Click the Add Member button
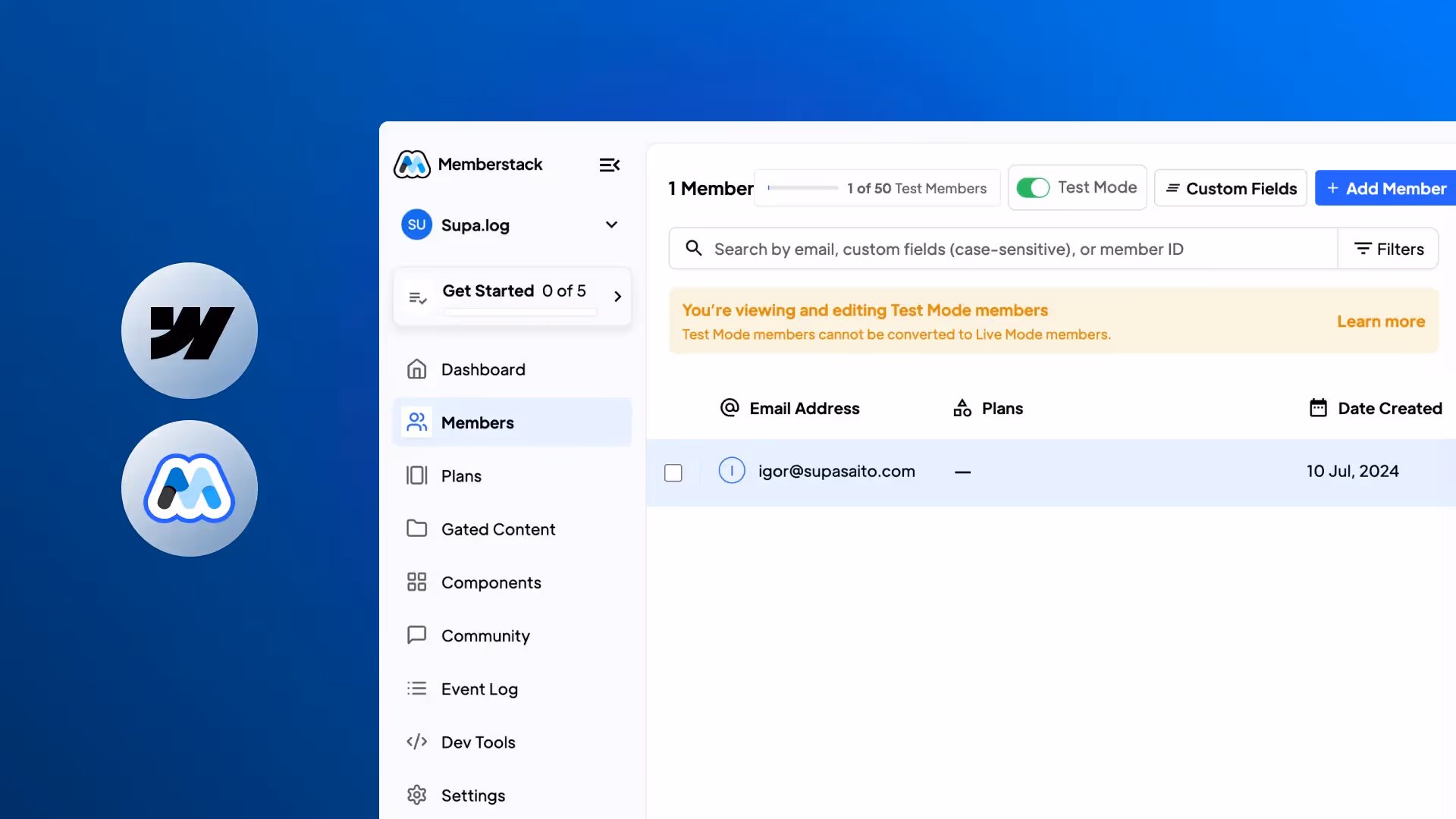1456x819 pixels. coord(1385,188)
